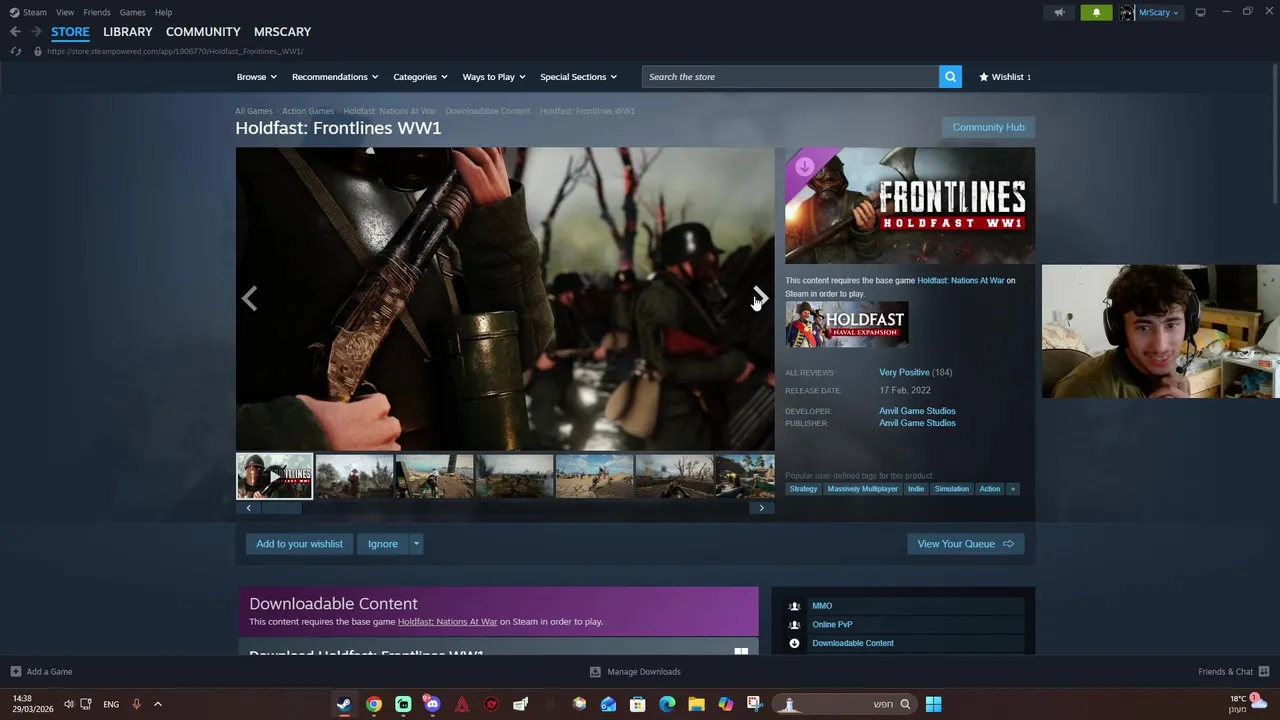Open the Community Hub
Screen dimensions: 1280x720
click(988, 127)
